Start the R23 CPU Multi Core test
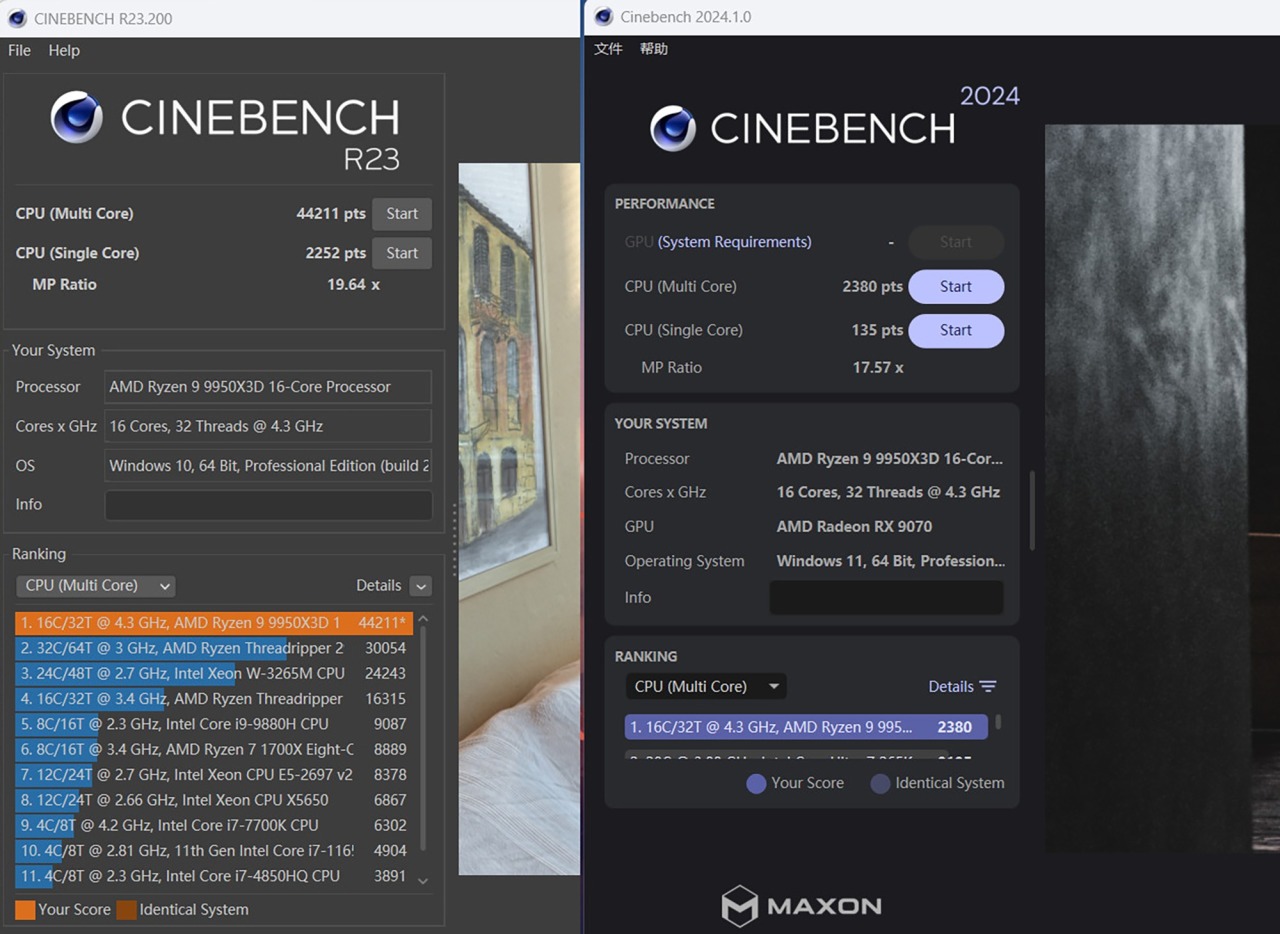This screenshot has width=1280, height=934. [402, 213]
